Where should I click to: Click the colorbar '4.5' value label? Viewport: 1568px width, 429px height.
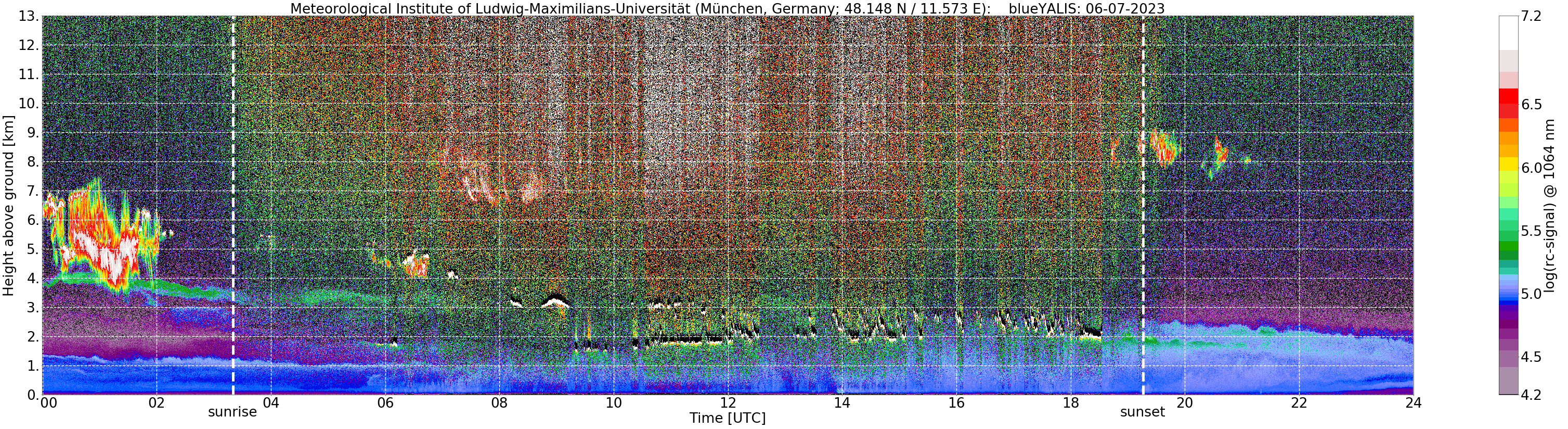[1532, 357]
